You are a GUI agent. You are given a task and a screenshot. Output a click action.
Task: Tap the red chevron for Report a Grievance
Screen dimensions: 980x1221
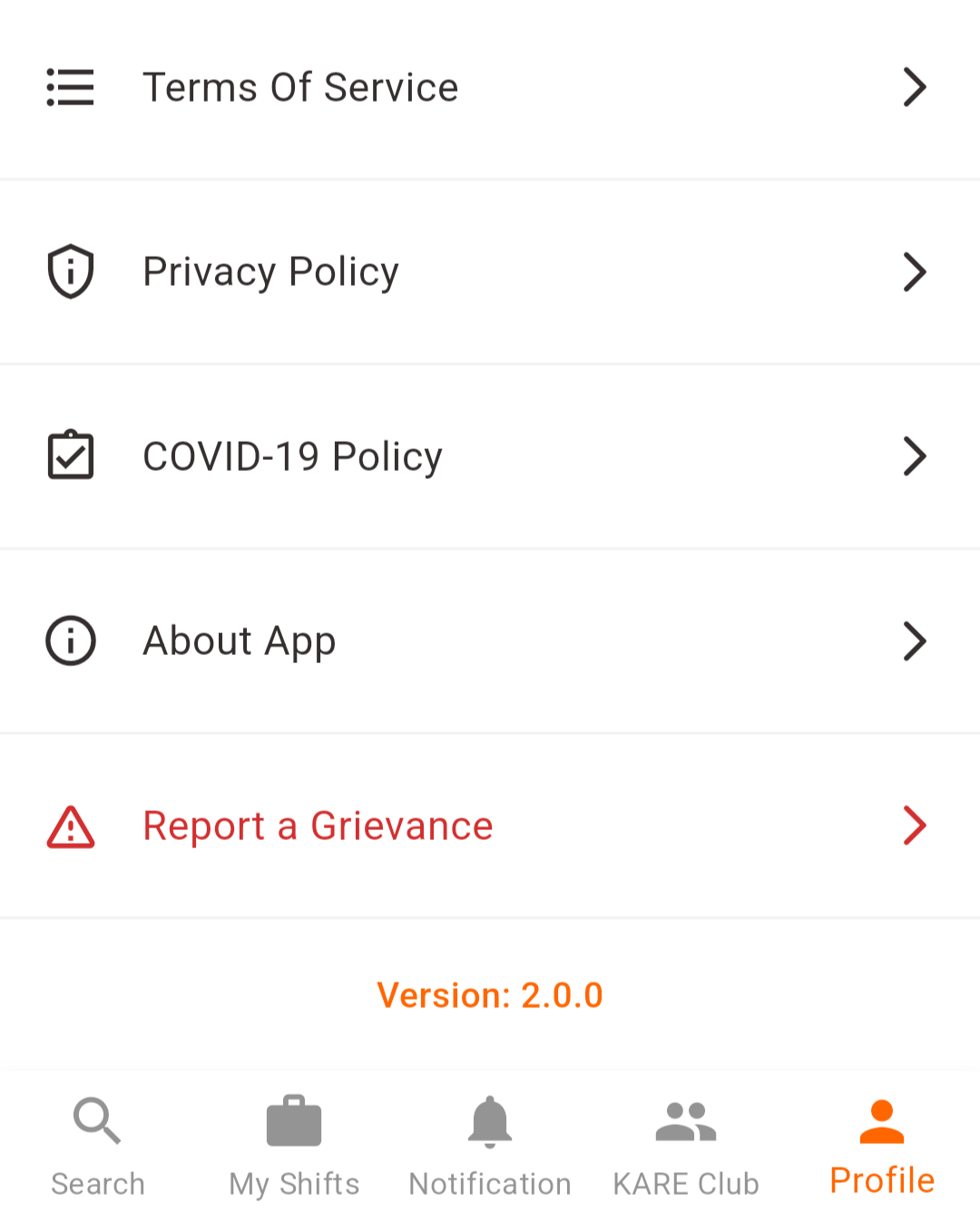[915, 825]
